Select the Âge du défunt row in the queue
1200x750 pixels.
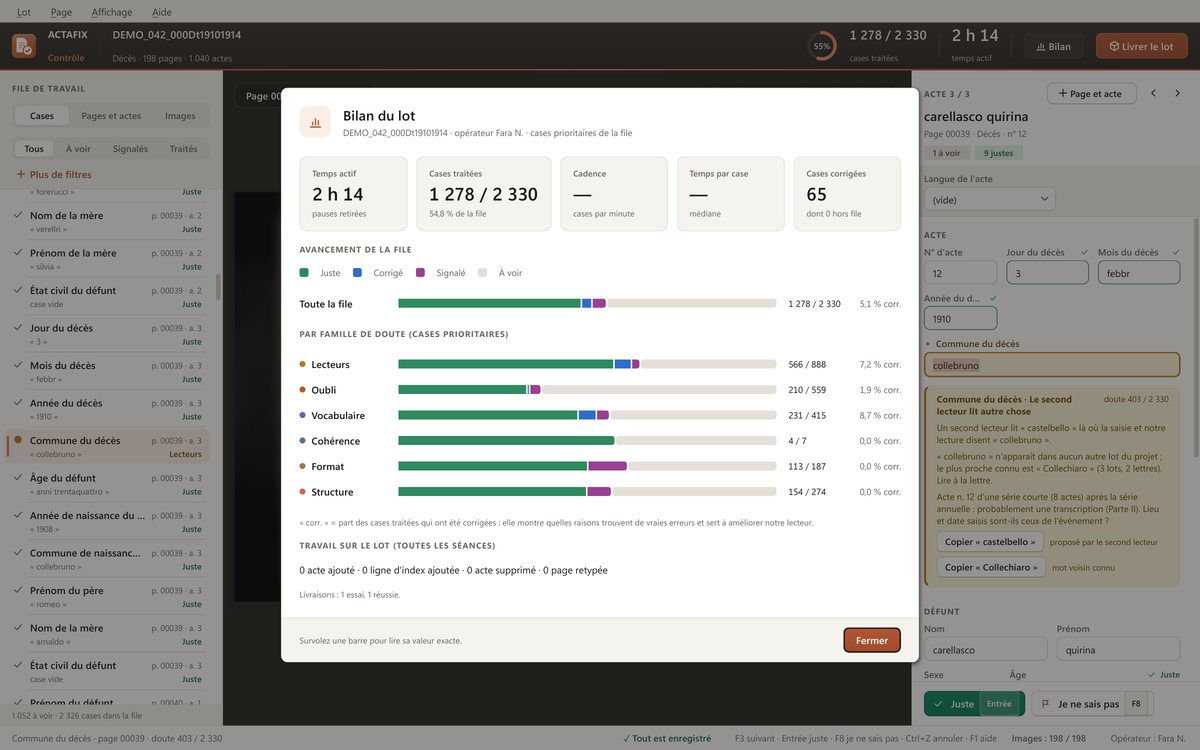pyautogui.click(x=108, y=484)
